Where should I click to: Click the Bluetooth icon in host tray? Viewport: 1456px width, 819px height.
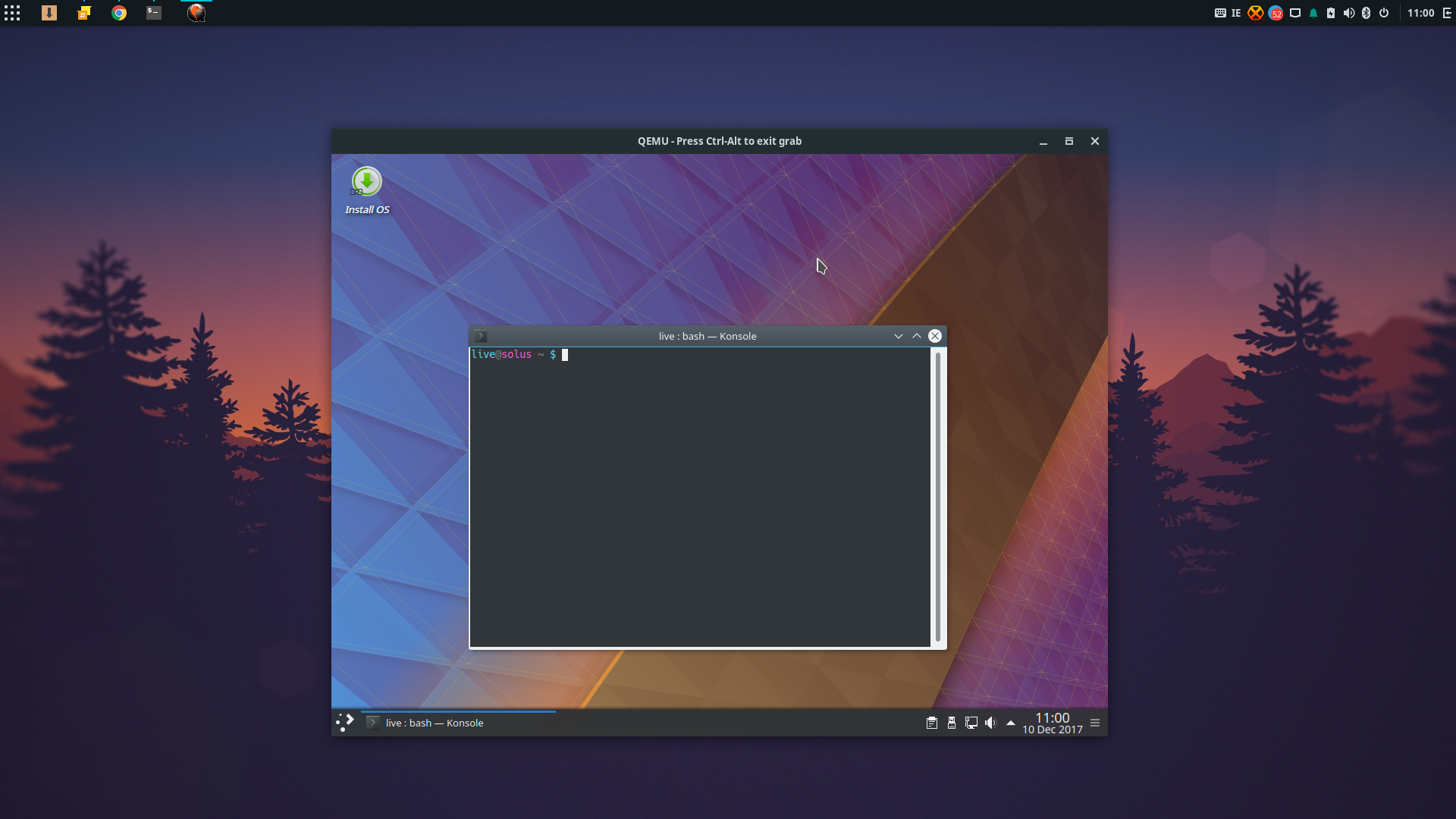[1367, 13]
